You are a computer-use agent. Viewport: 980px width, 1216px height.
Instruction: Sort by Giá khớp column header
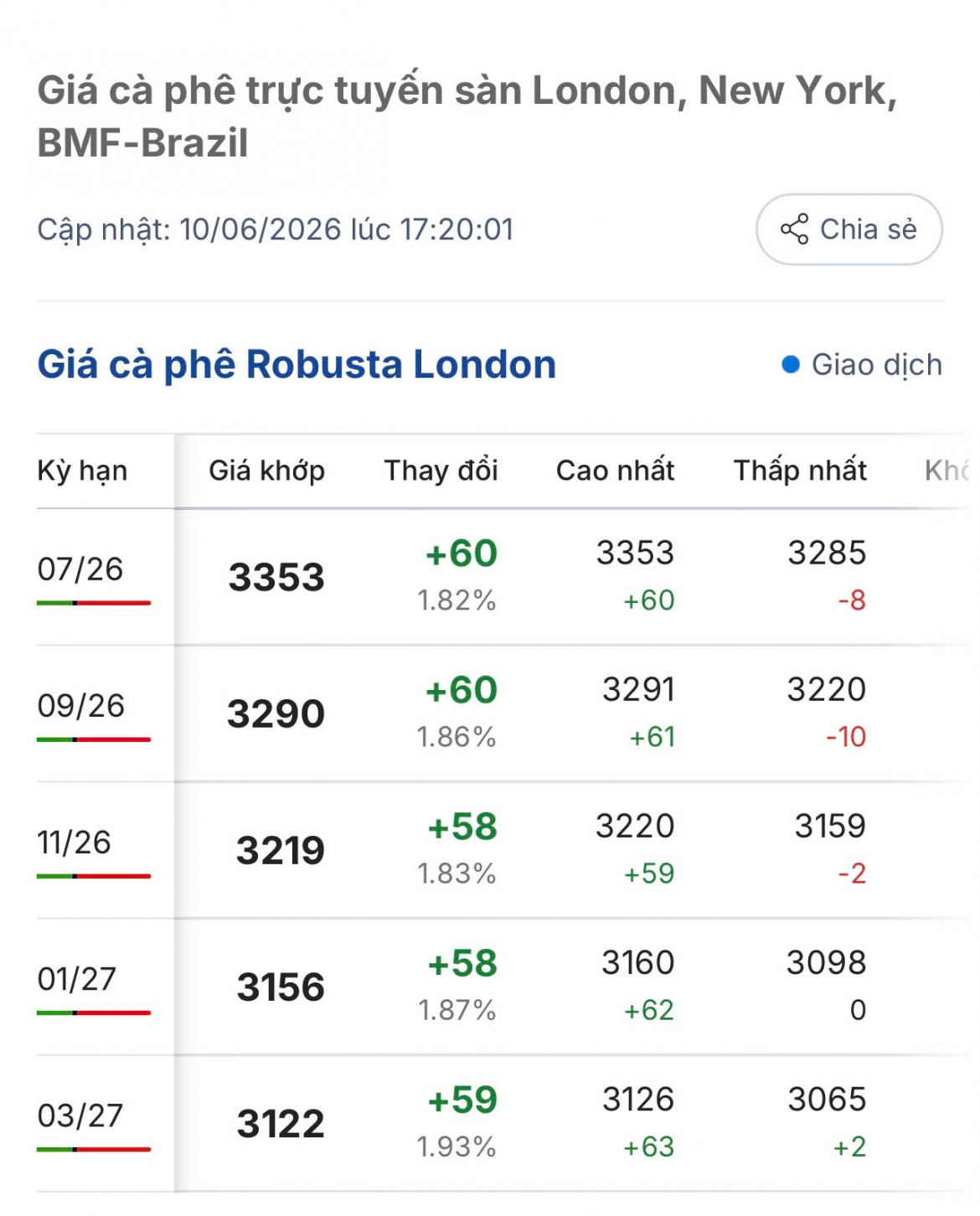[x=266, y=471]
